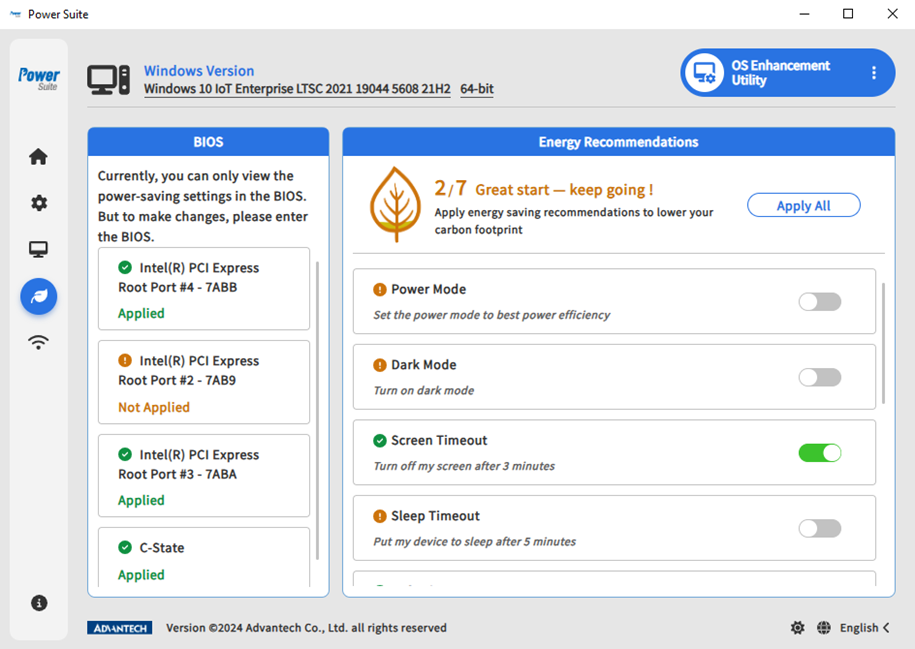
Task: Open the settings gear in sidebar
Action: (38, 203)
